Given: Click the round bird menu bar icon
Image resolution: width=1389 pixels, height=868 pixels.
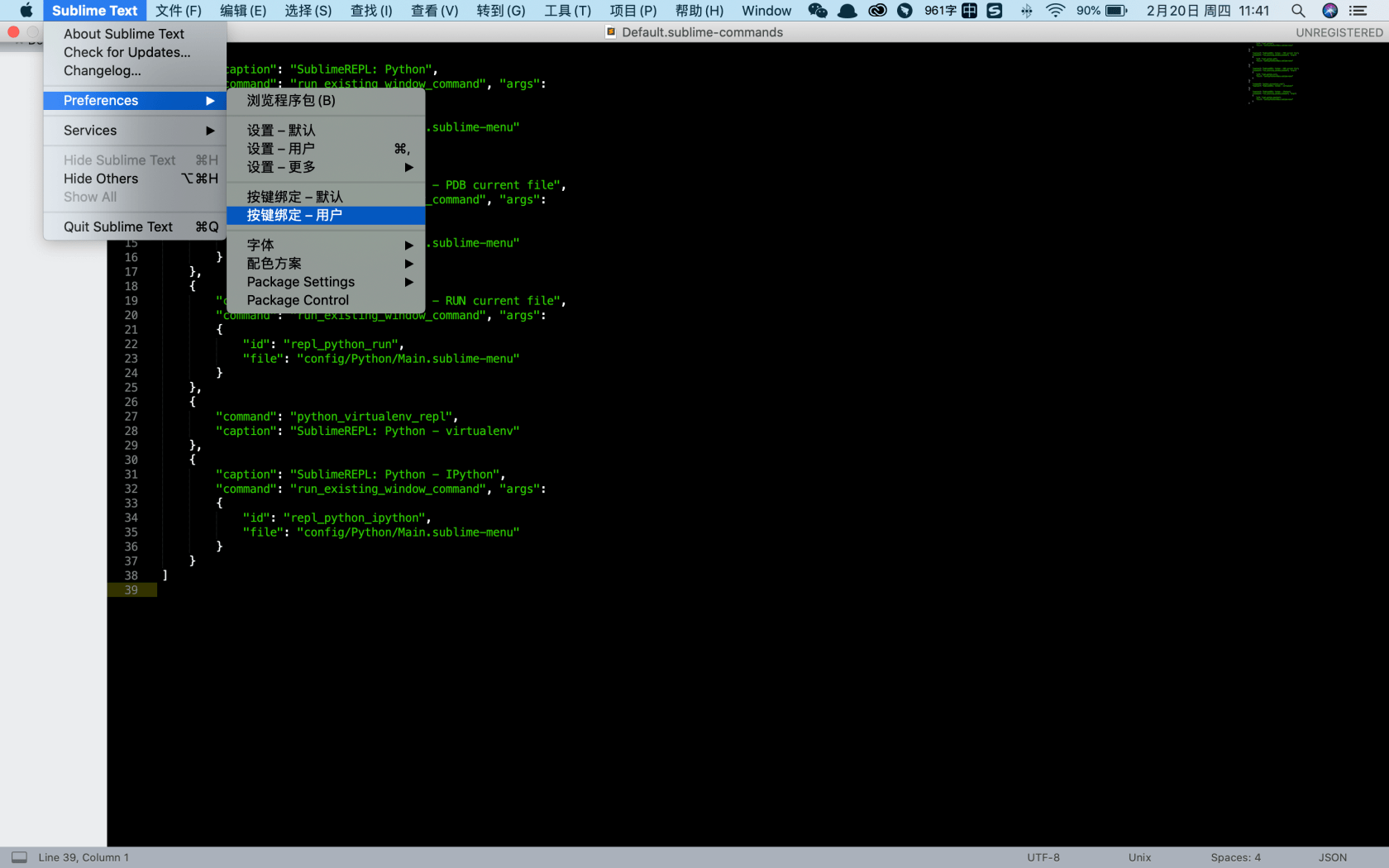Looking at the screenshot, I should tap(905, 11).
